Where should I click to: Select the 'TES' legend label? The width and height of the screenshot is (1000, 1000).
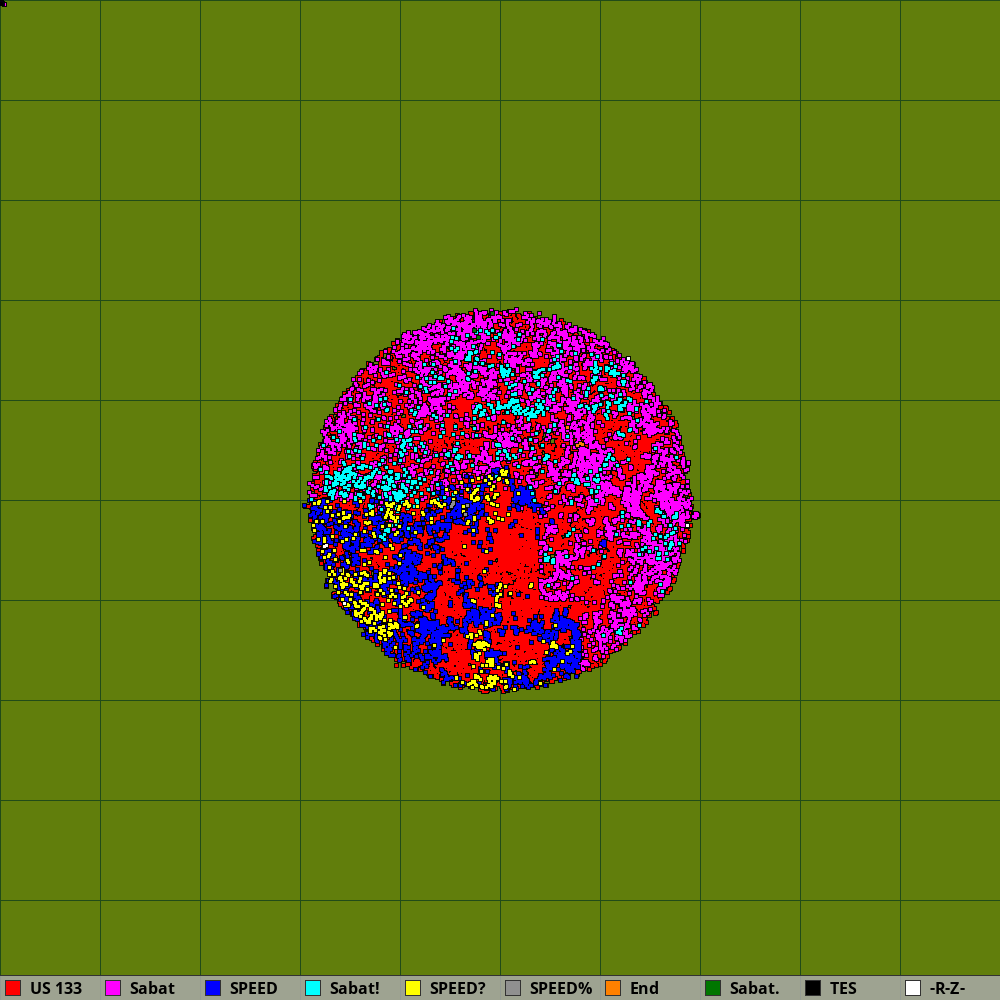[x=843, y=989]
